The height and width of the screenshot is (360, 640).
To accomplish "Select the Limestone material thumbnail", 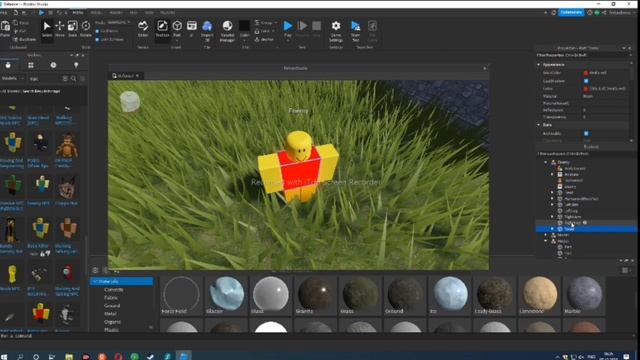I will click(540, 295).
